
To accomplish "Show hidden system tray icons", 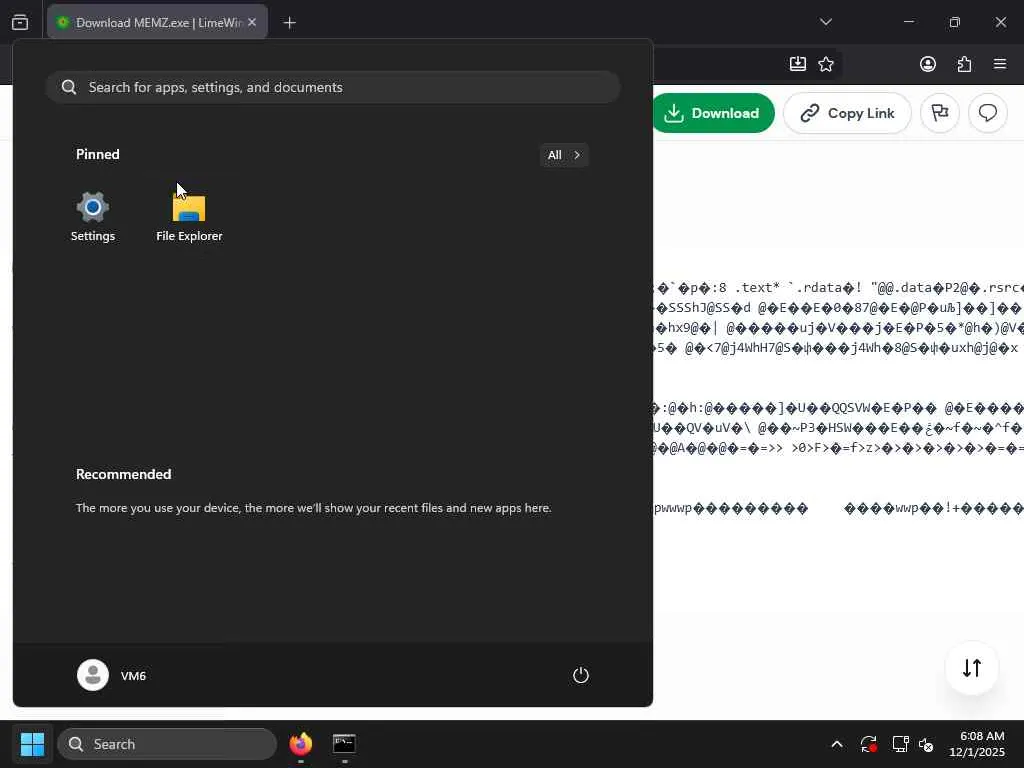I will tap(837, 744).
